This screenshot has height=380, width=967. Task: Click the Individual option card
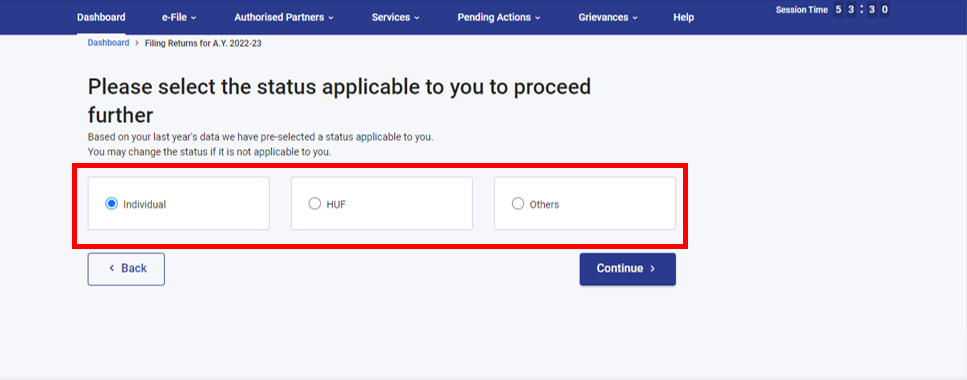178,204
